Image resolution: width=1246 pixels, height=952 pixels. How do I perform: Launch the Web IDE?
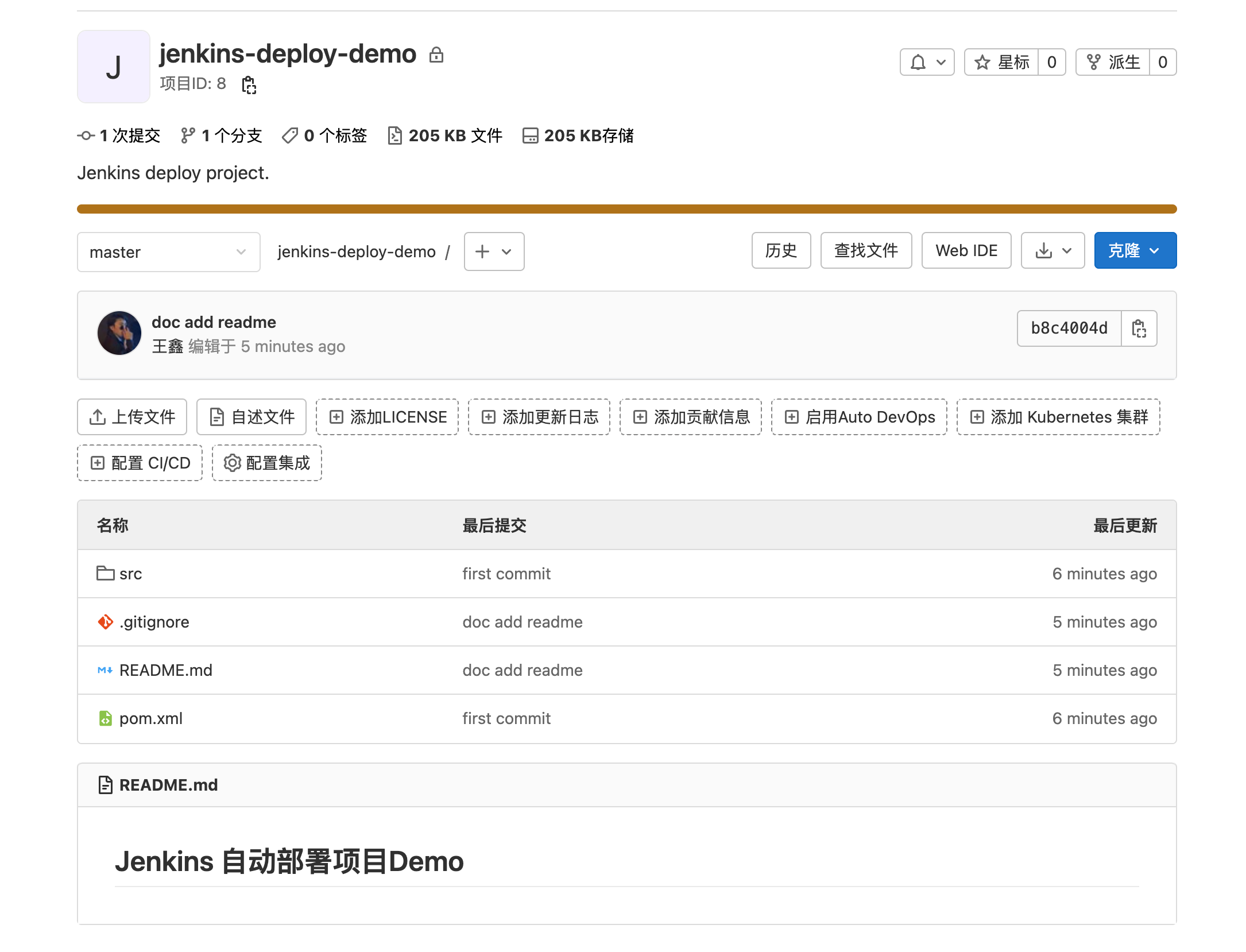(x=966, y=250)
